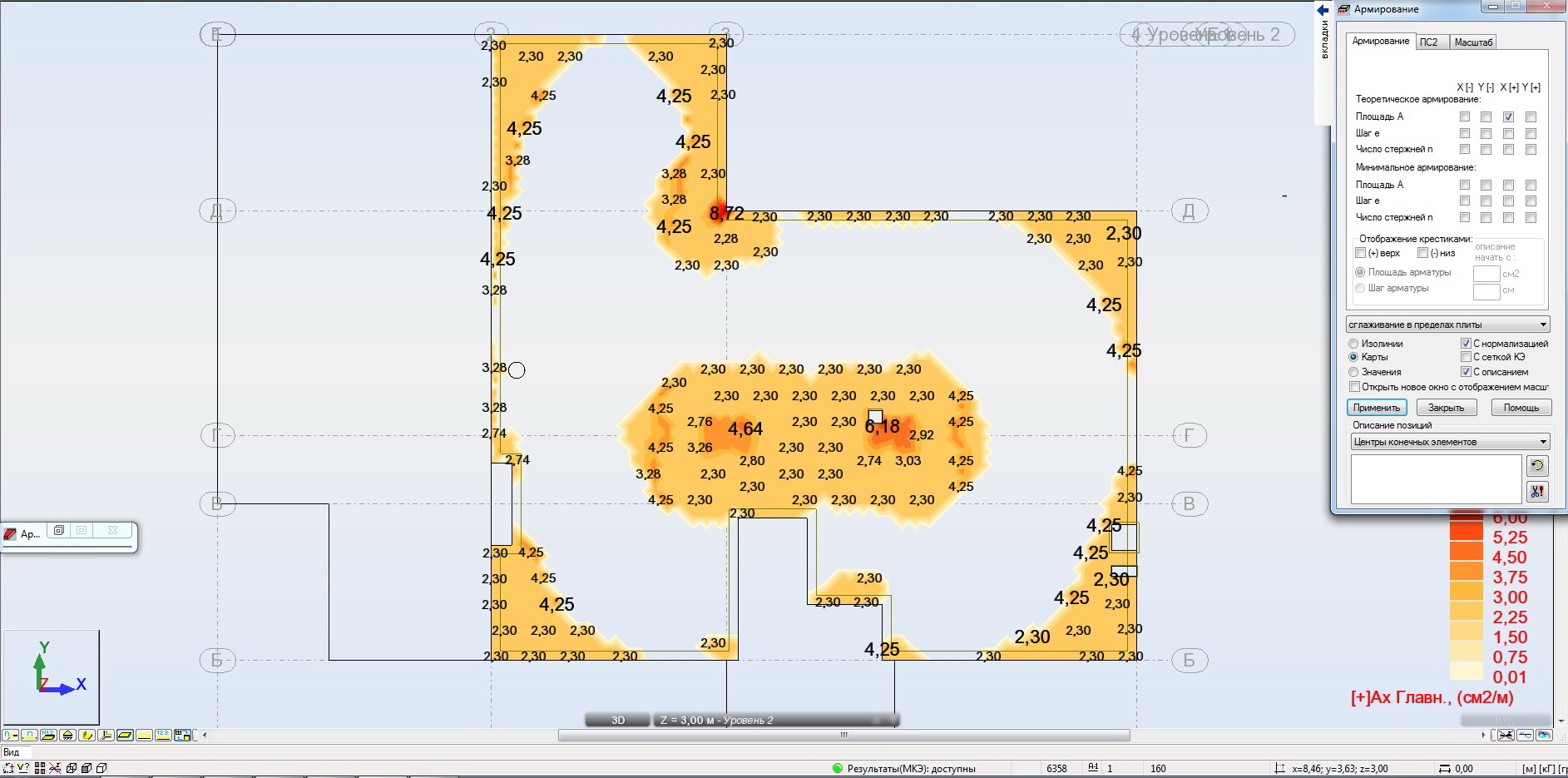1568x778 pixels.
Task: Click the '8,72' peak value on the map
Action: 726,214
